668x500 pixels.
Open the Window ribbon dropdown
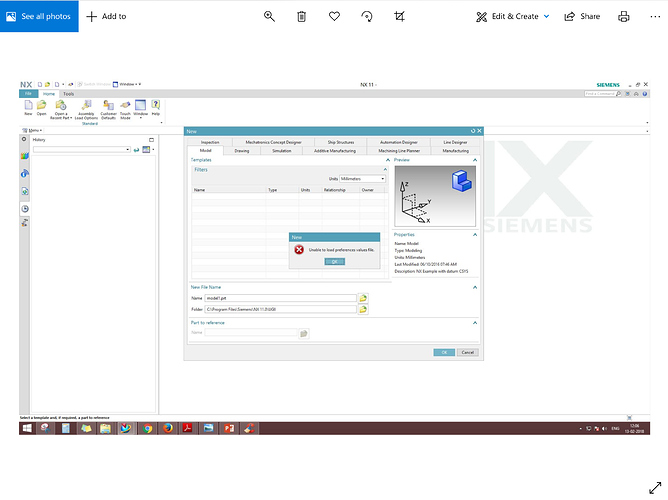click(141, 109)
